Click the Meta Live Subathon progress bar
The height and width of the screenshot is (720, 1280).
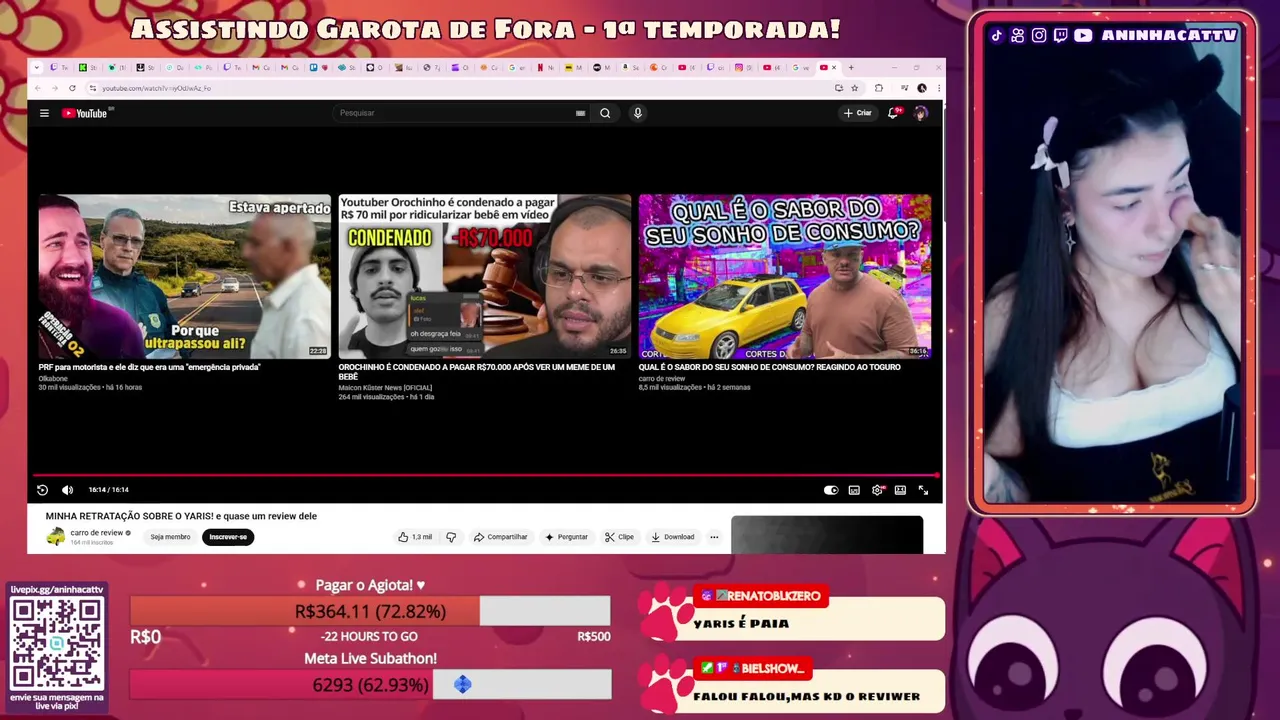370,685
